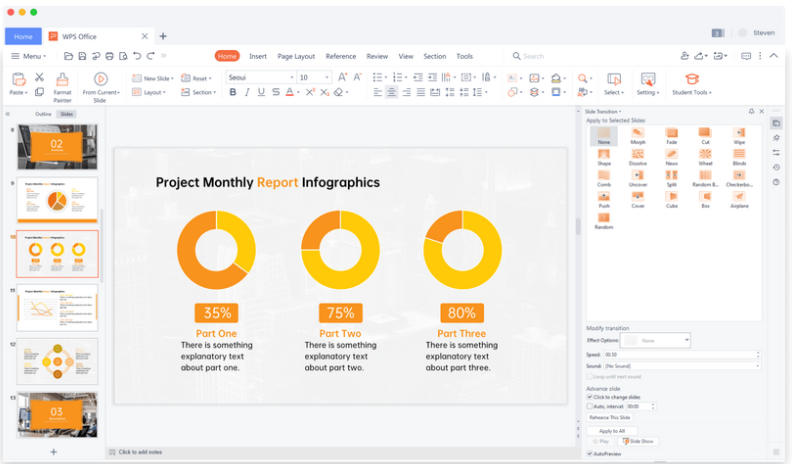This screenshot has width=792, height=464.
Task: Click the Apply to All button
Action: [612, 430]
